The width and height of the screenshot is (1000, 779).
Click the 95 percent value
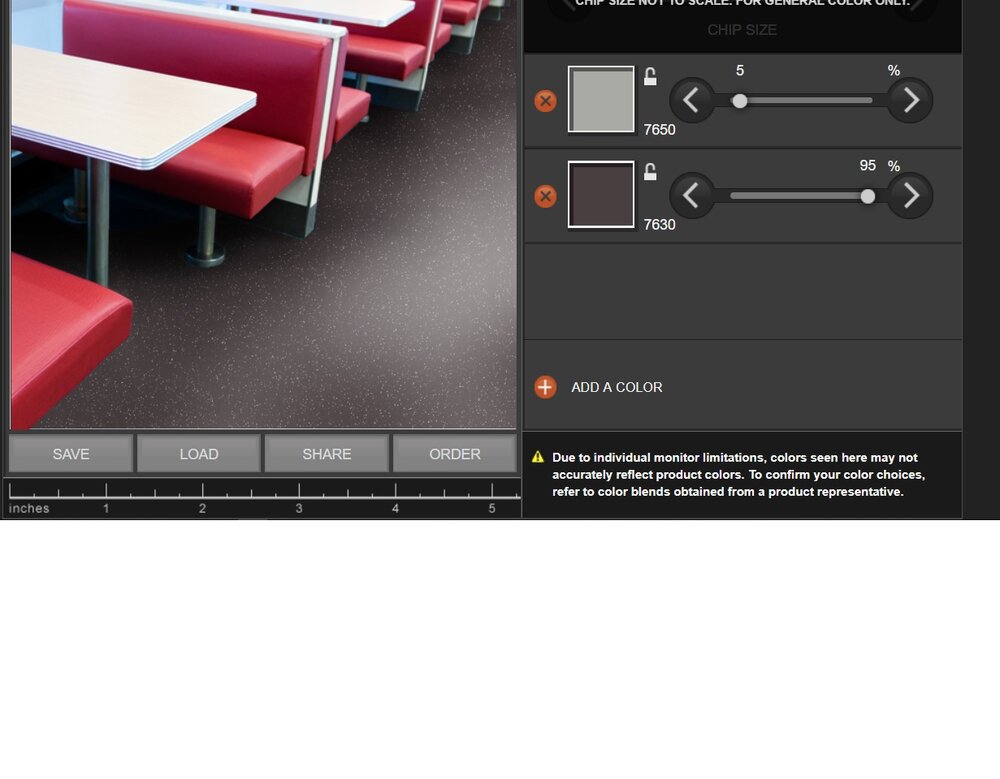click(867, 165)
